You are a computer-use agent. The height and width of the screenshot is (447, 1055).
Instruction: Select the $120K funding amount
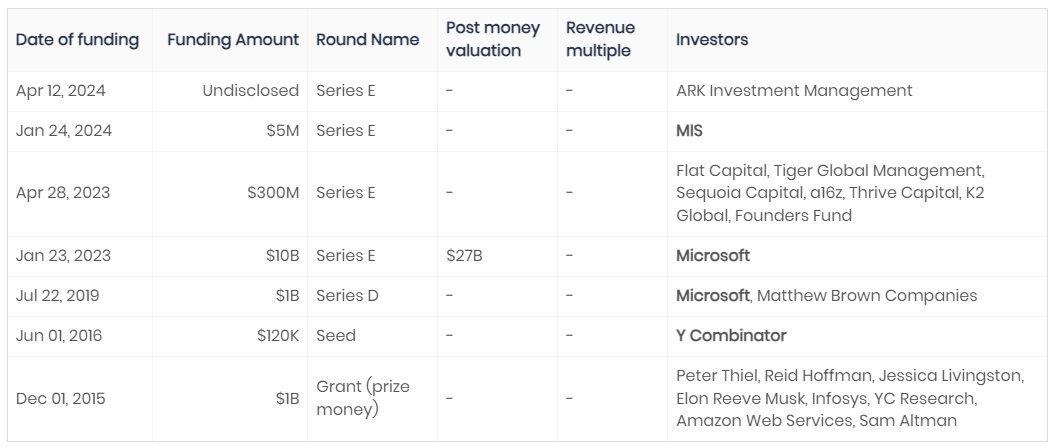click(277, 336)
